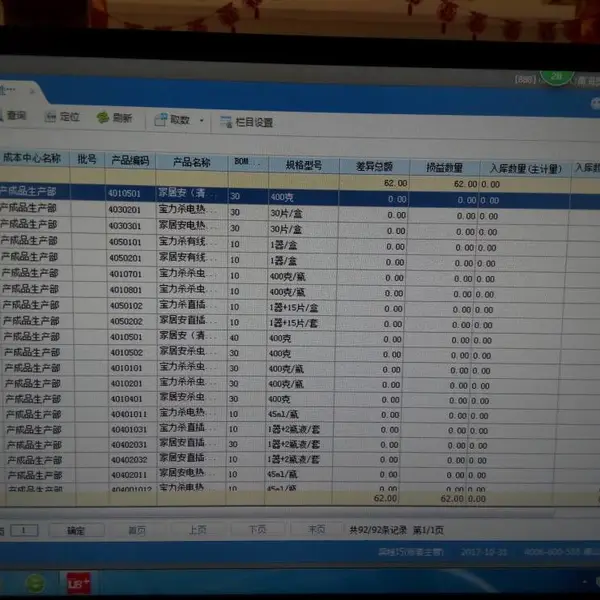The height and width of the screenshot is (600, 600).
Task: Click the 共92/92条记录 record count text
Action: click(378, 530)
